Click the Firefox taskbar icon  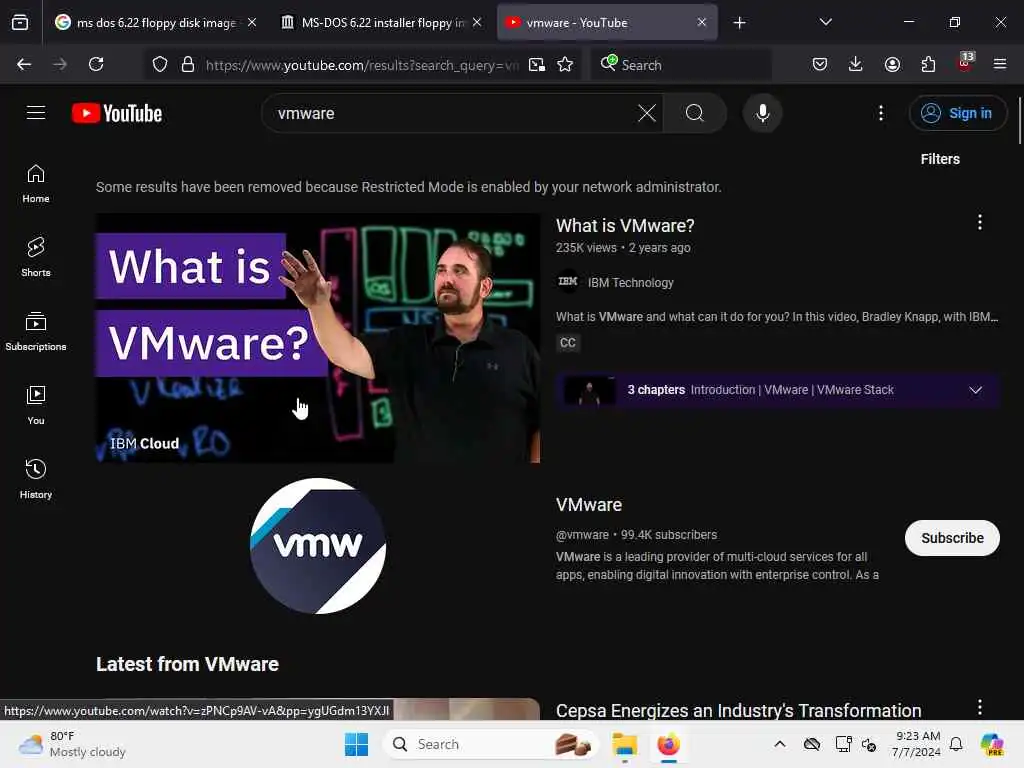[668, 744]
